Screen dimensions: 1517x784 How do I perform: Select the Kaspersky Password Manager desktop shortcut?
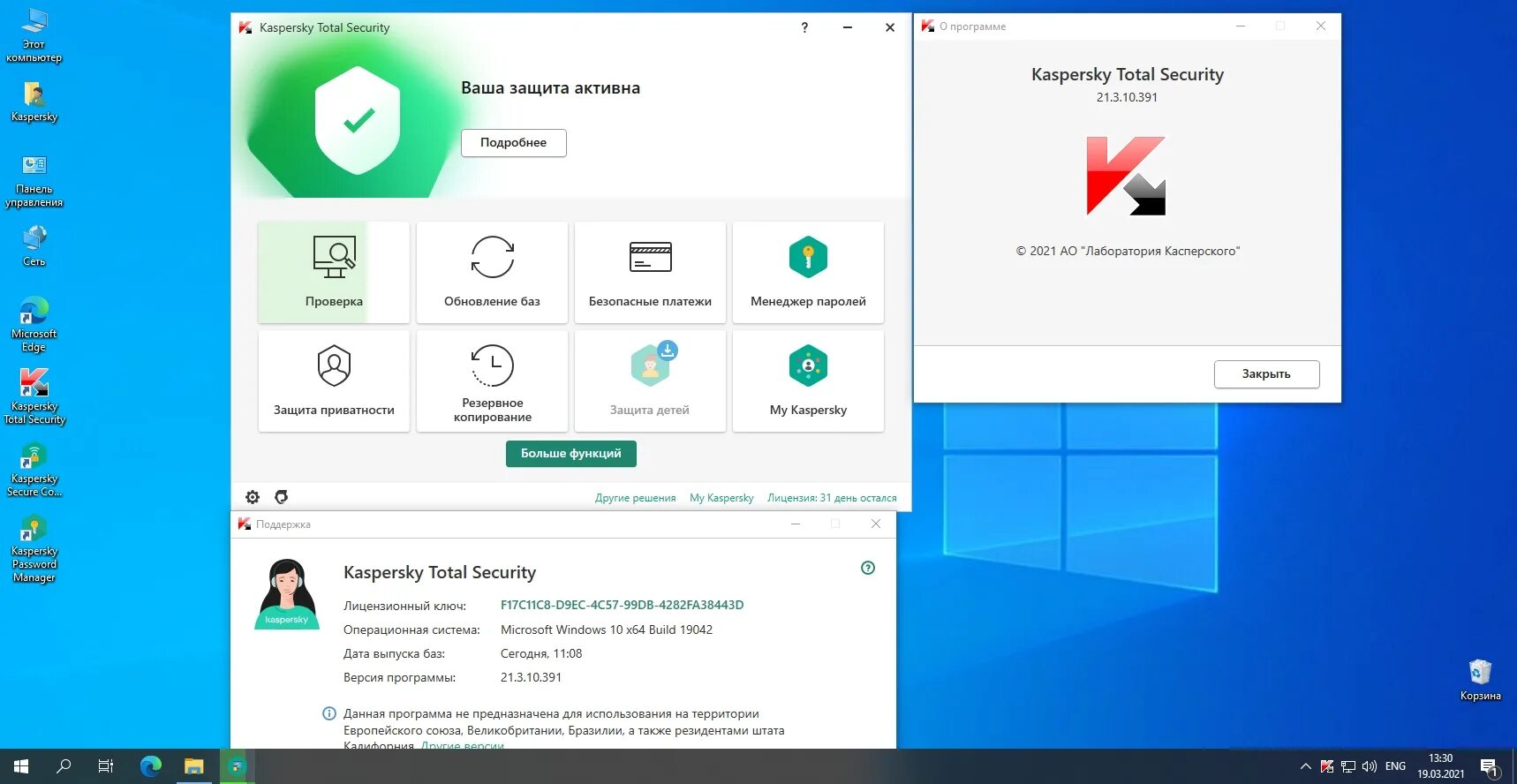pos(34,549)
